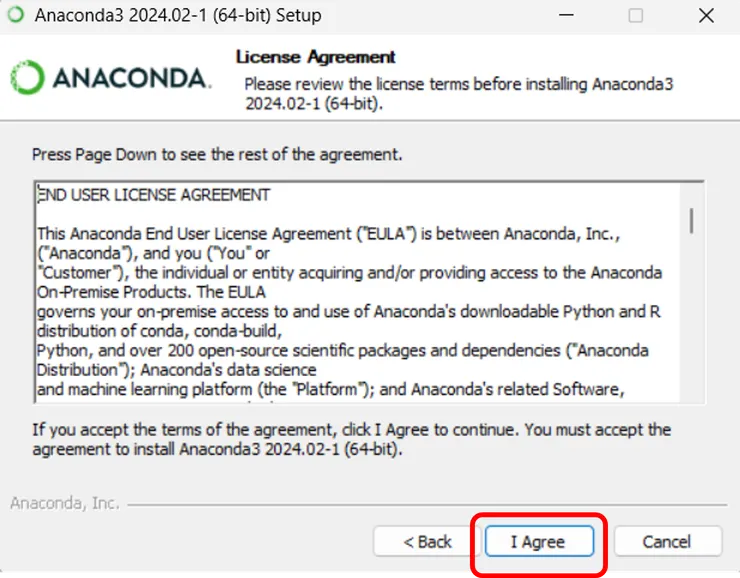This screenshot has width=740, height=578.
Task: Click the Anaconda, Inc. branding label
Action: pyautogui.click(x=64, y=503)
